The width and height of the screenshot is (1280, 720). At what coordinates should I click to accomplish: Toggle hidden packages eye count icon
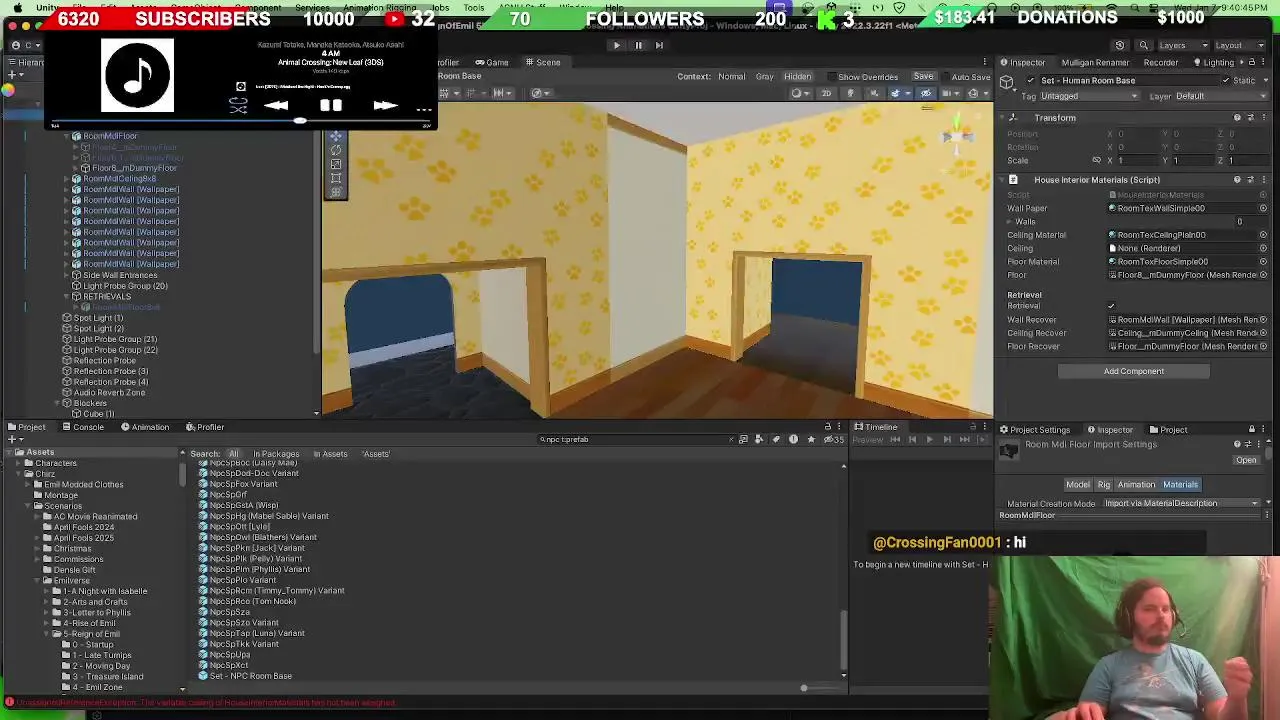click(x=833, y=439)
